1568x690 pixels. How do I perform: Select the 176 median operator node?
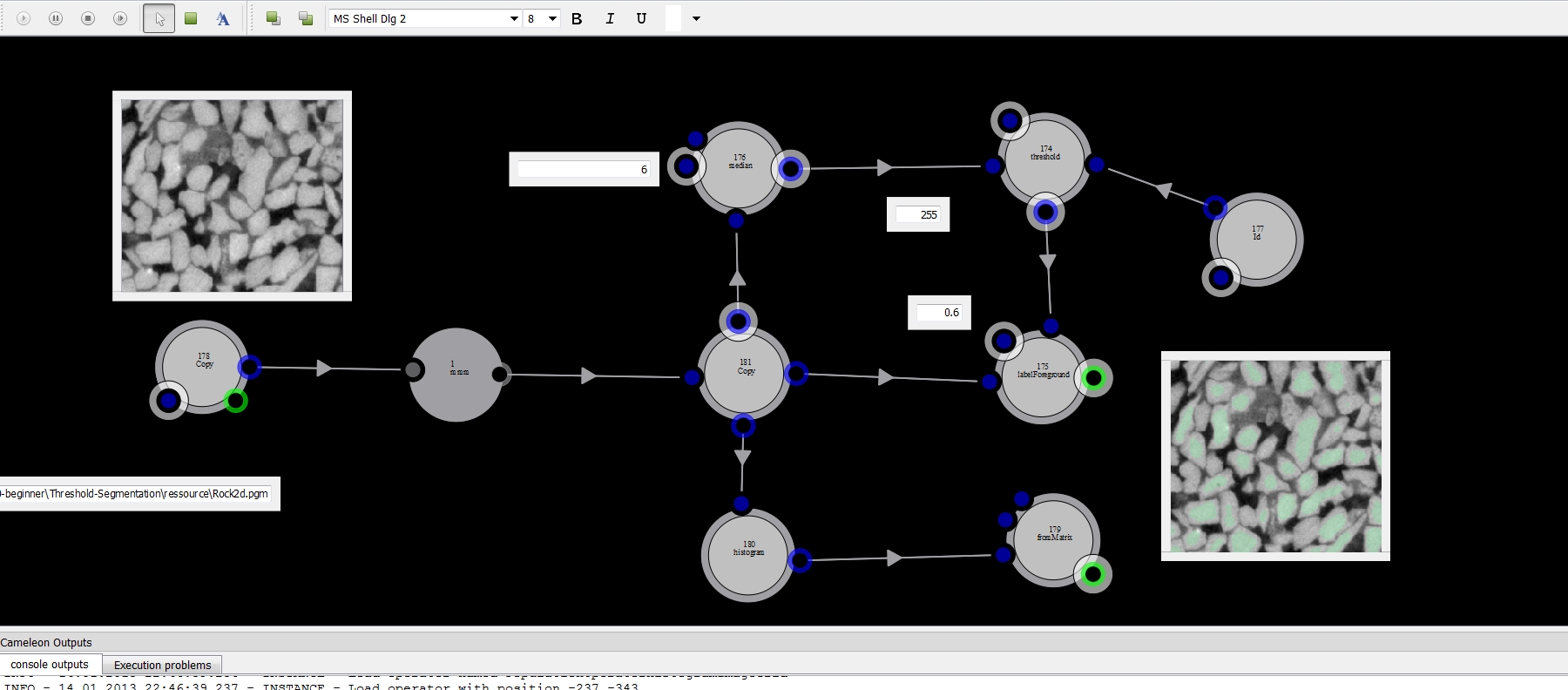point(740,167)
